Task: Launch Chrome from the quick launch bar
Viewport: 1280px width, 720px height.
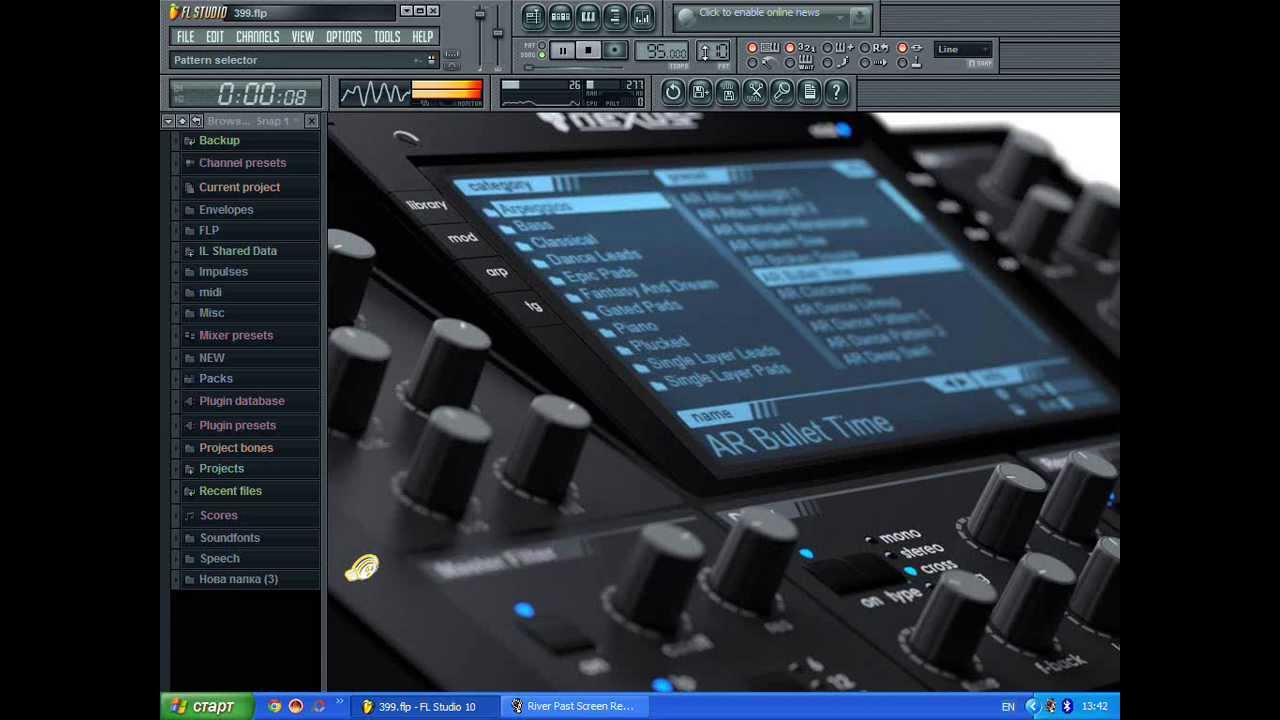Action: (274, 706)
